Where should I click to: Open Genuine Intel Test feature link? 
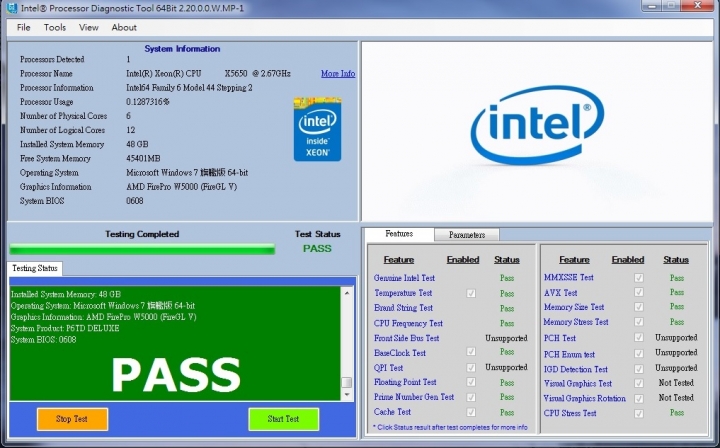(x=404, y=278)
